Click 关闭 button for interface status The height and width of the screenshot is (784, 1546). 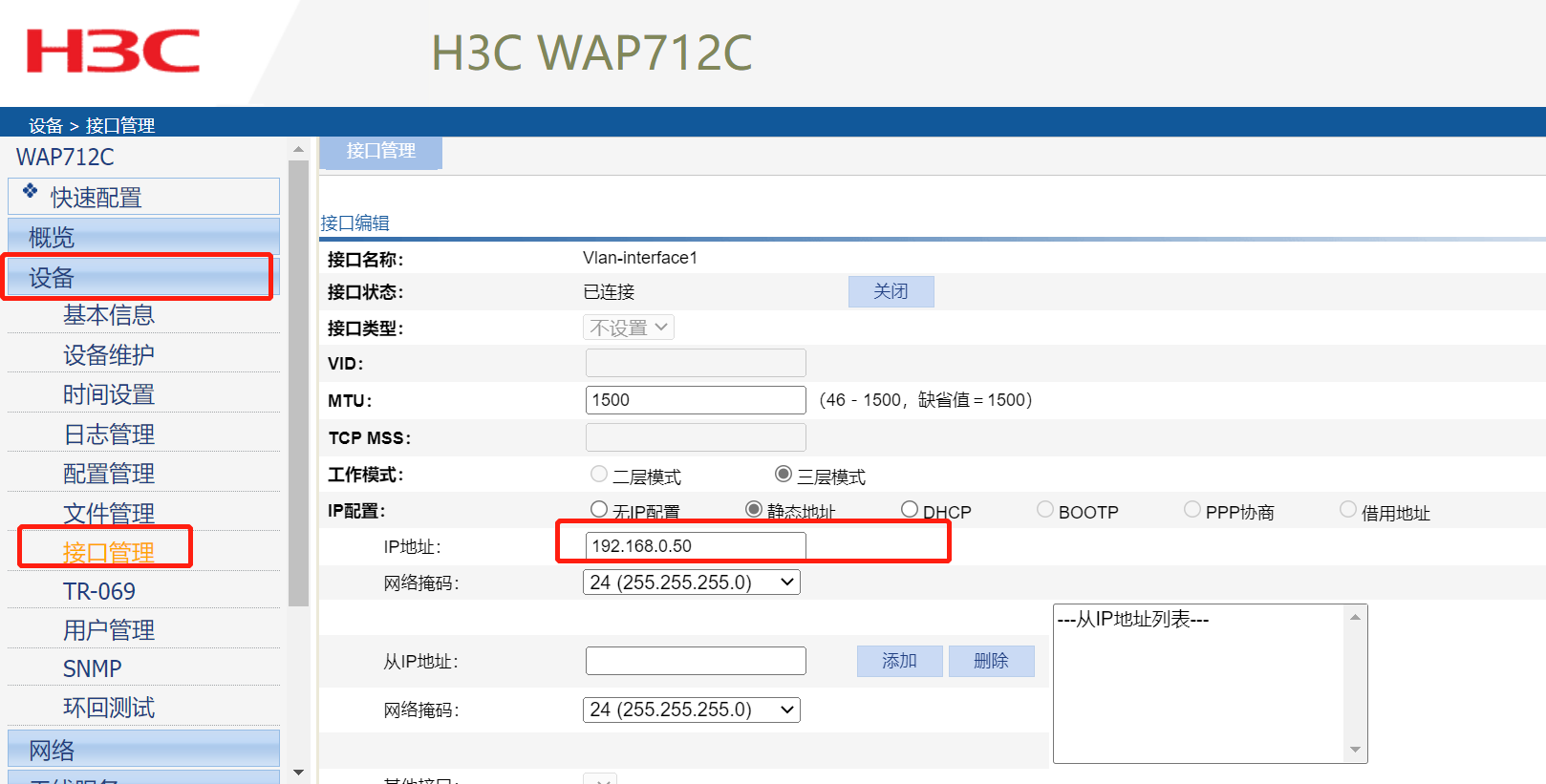point(891,291)
